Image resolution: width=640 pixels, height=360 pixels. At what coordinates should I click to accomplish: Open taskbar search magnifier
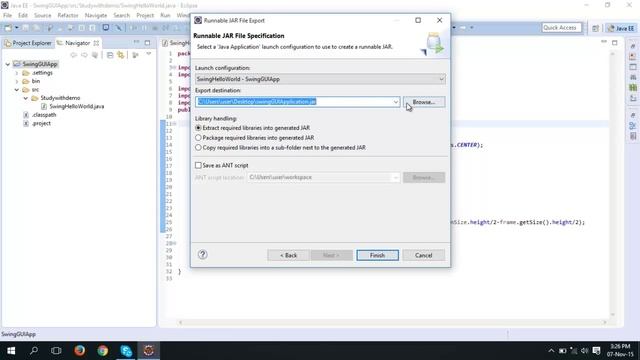point(34,351)
